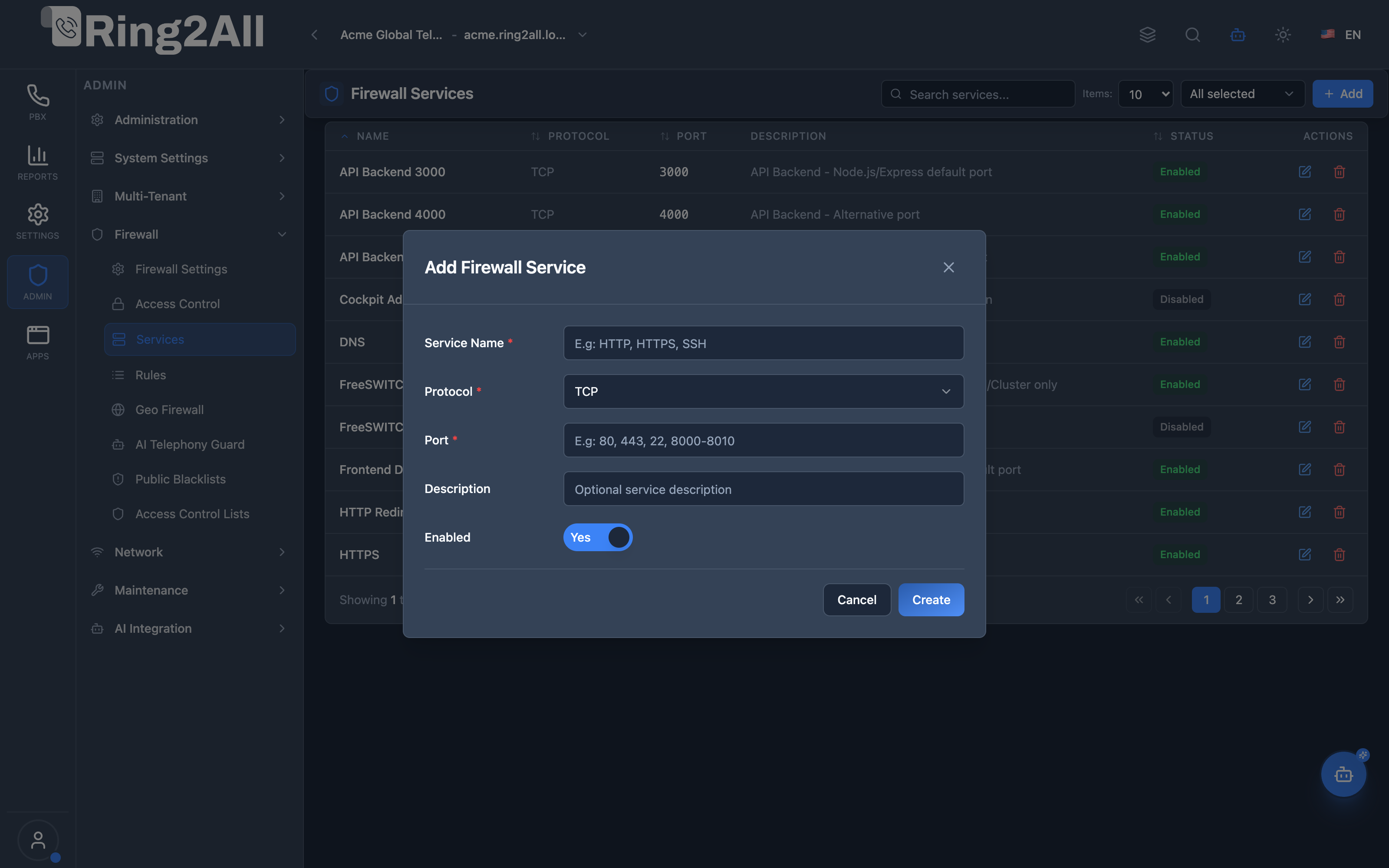Open AI Telephony Guard submenu item
This screenshot has width=1389, height=868.
[x=200, y=444]
